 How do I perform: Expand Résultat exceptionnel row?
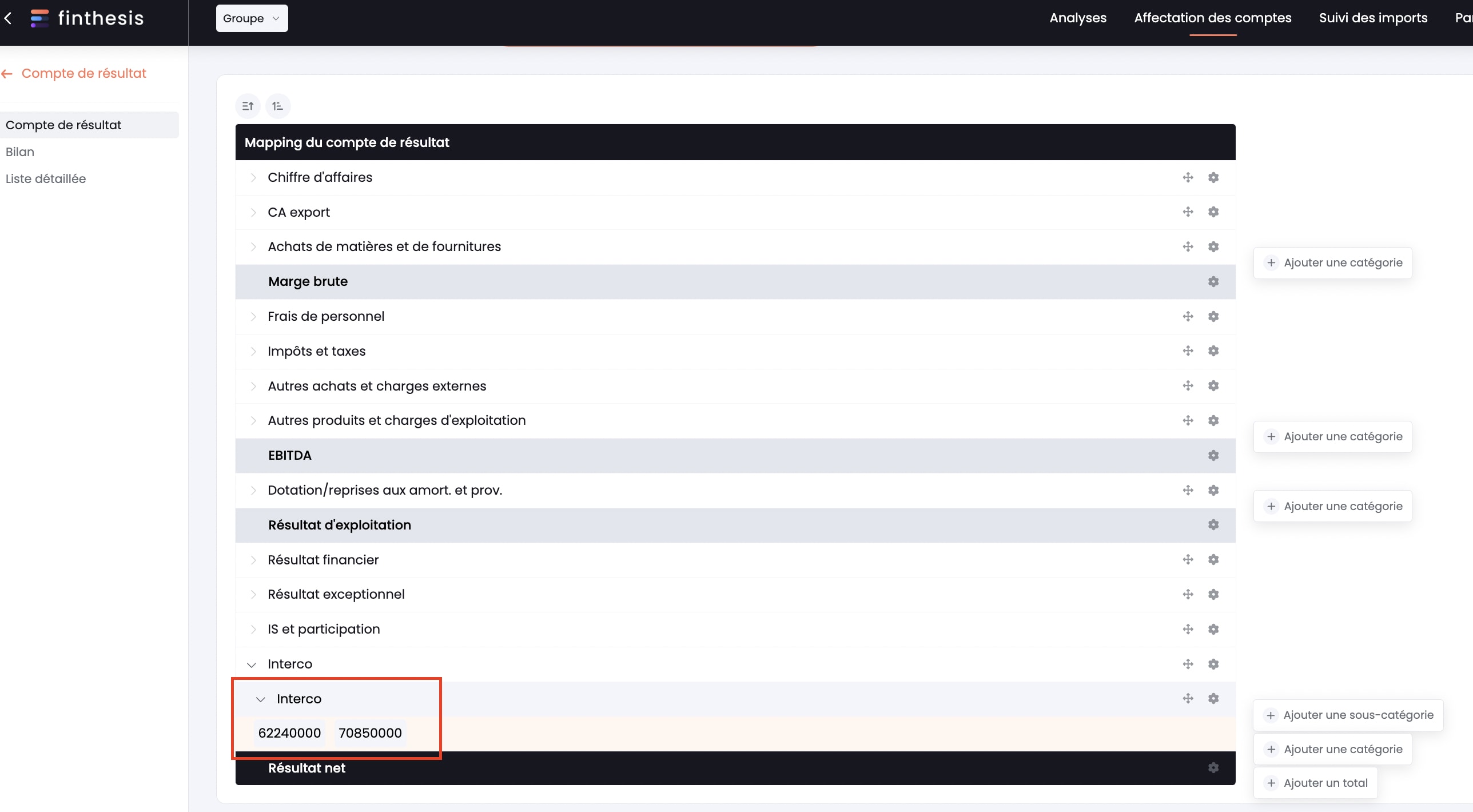253,594
